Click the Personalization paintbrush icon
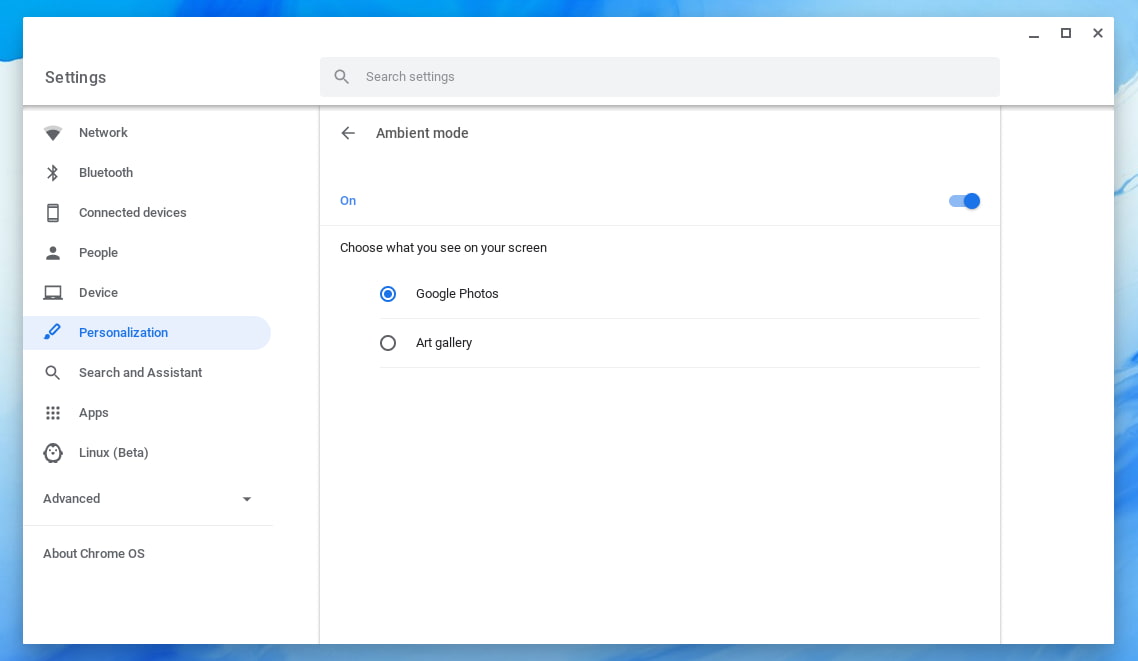This screenshot has height=661, width=1138. point(52,332)
